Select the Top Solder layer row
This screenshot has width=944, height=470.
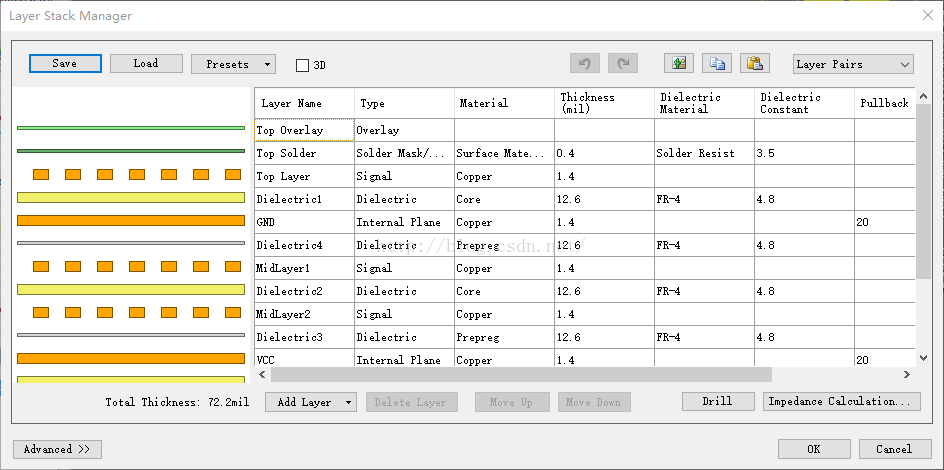[585, 153]
